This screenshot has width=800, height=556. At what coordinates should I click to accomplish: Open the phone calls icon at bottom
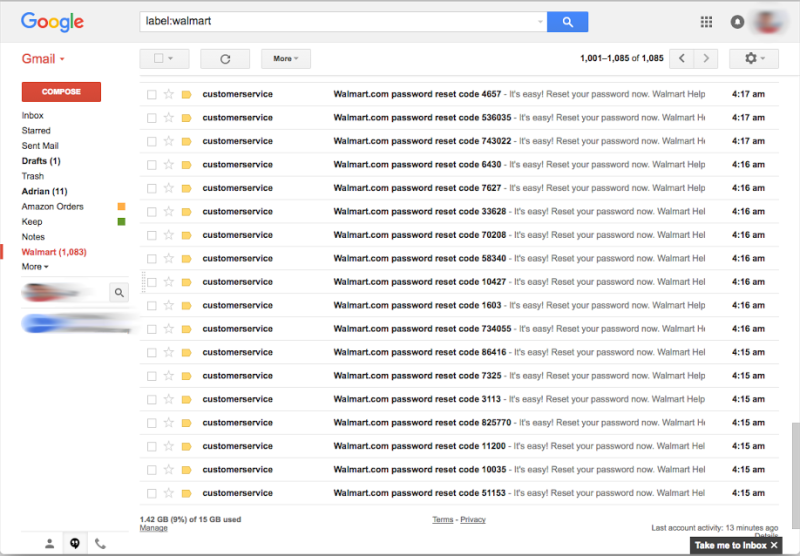pyautogui.click(x=100, y=544)
